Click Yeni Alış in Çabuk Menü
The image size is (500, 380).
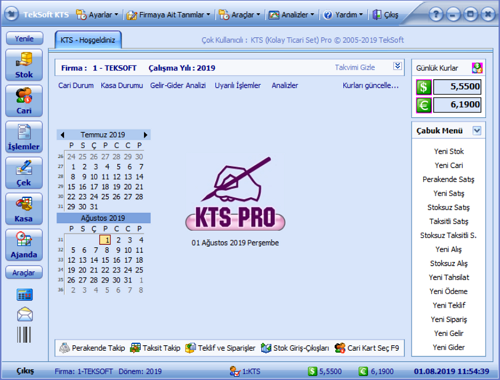449,249
